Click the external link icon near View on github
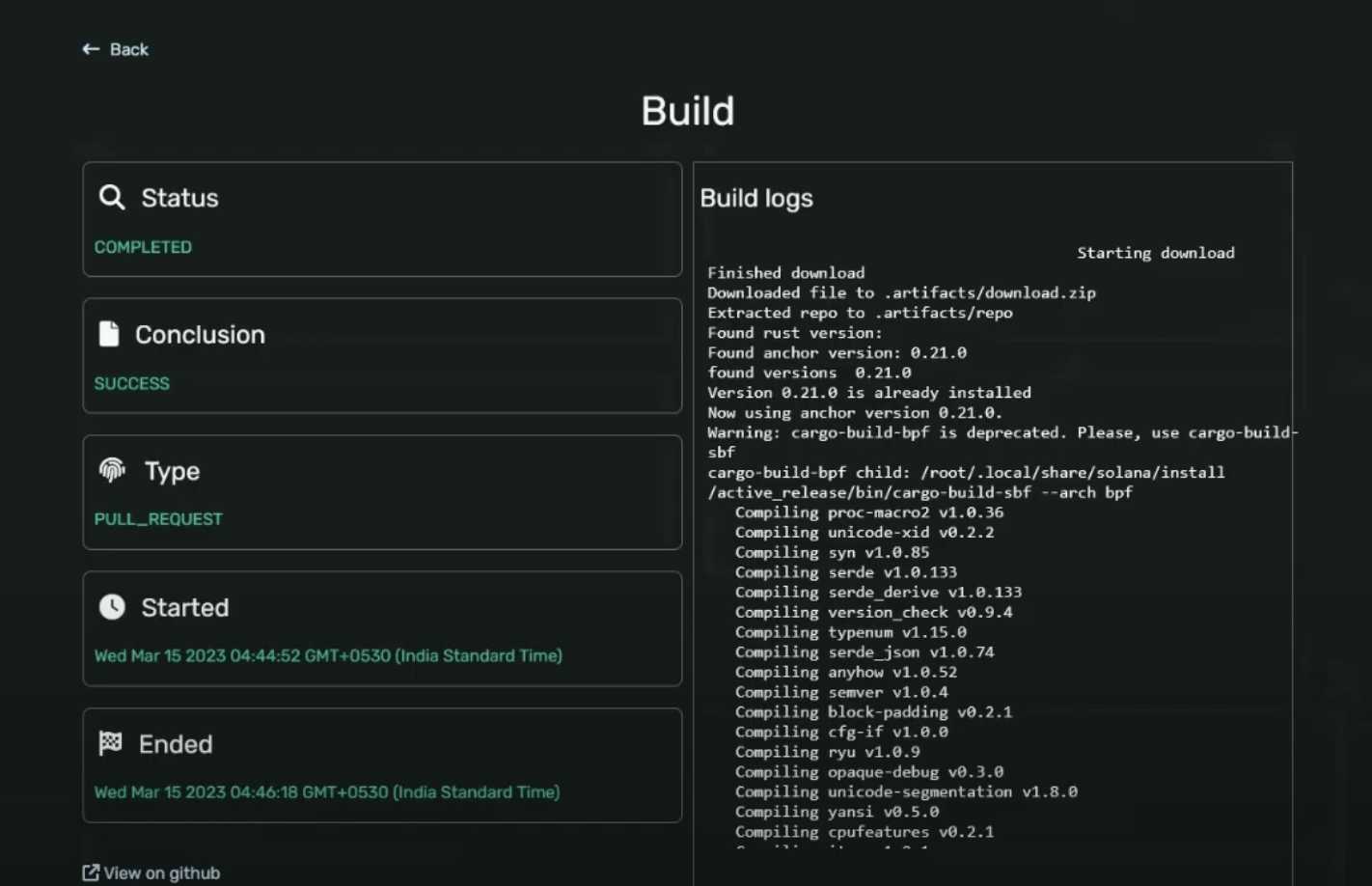1372x886 pixels. coord(91,872)
